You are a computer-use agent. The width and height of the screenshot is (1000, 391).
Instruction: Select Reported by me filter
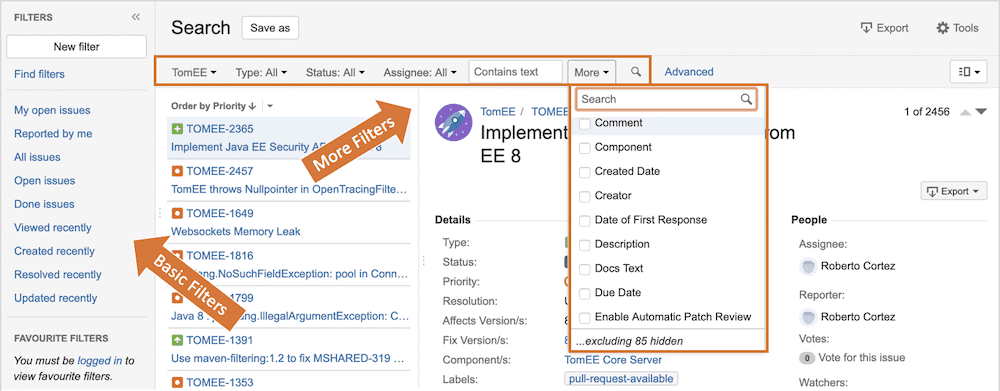[x=53, y=134]
